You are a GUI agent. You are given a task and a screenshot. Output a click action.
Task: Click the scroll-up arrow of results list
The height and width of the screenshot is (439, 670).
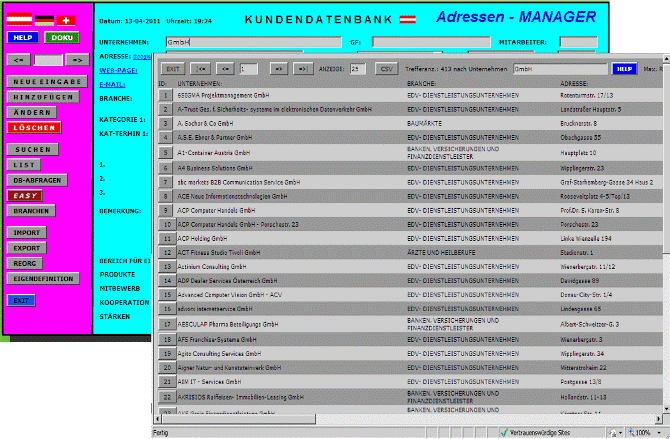667,58
